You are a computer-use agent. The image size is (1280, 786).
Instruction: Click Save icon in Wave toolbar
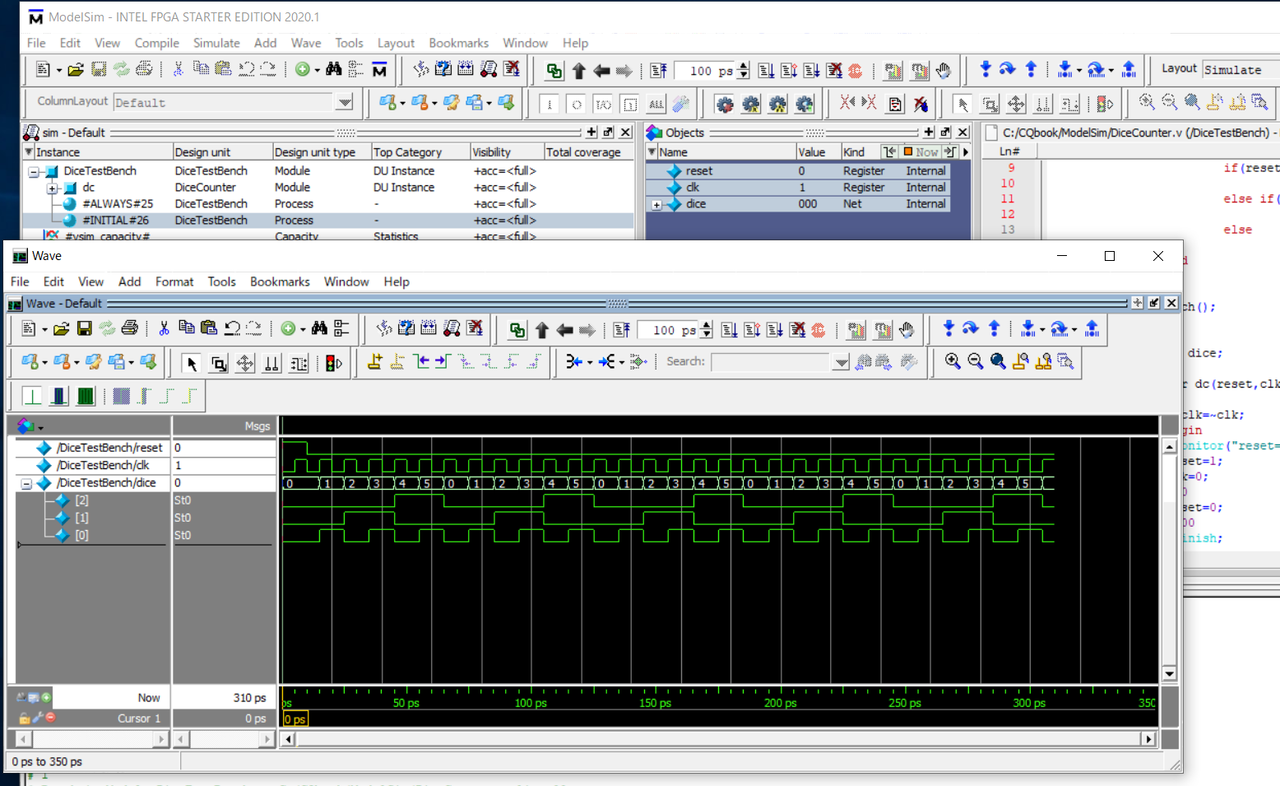(84, 329)
